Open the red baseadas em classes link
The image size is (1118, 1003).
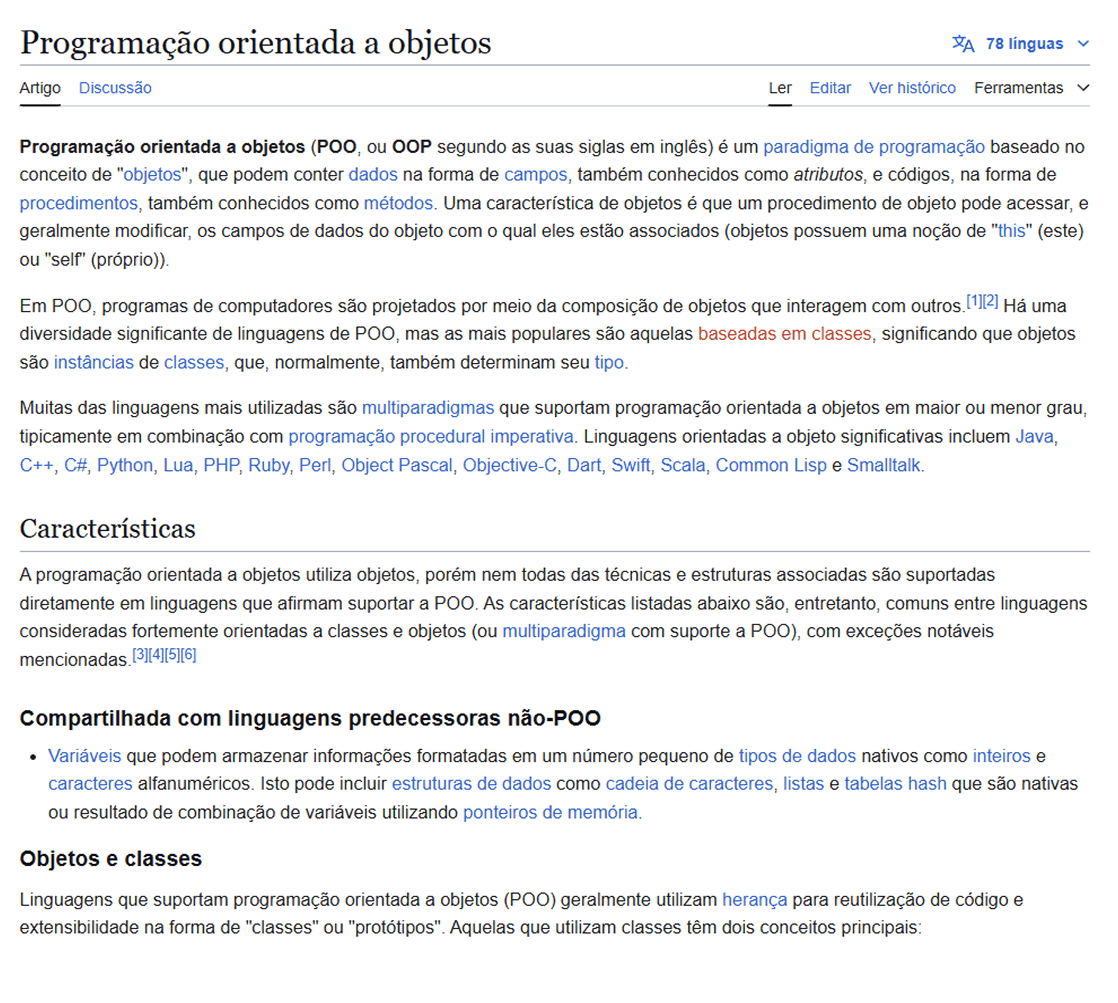(x=785, y=334)
